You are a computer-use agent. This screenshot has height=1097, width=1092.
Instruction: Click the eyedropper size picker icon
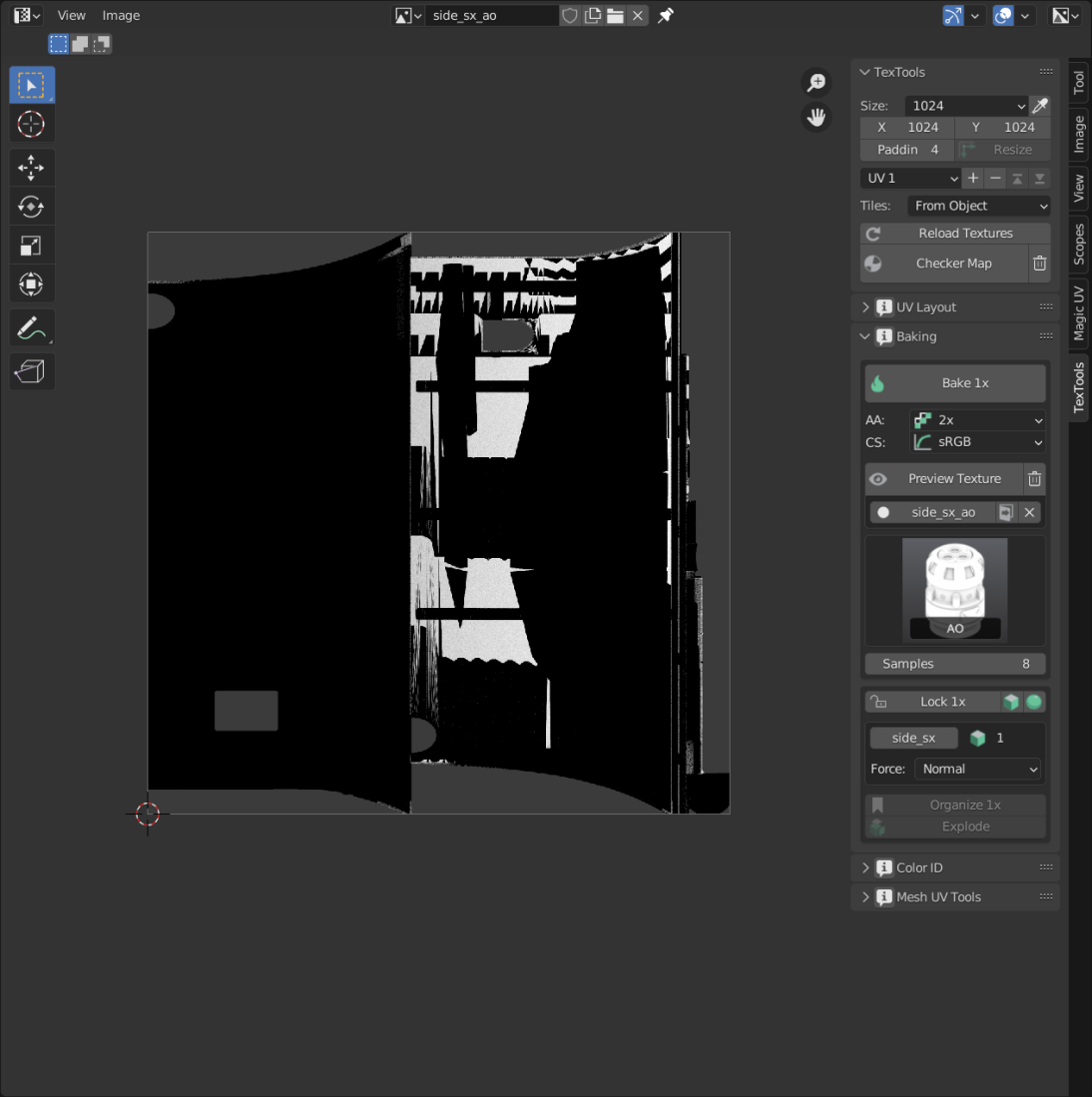1040,106
